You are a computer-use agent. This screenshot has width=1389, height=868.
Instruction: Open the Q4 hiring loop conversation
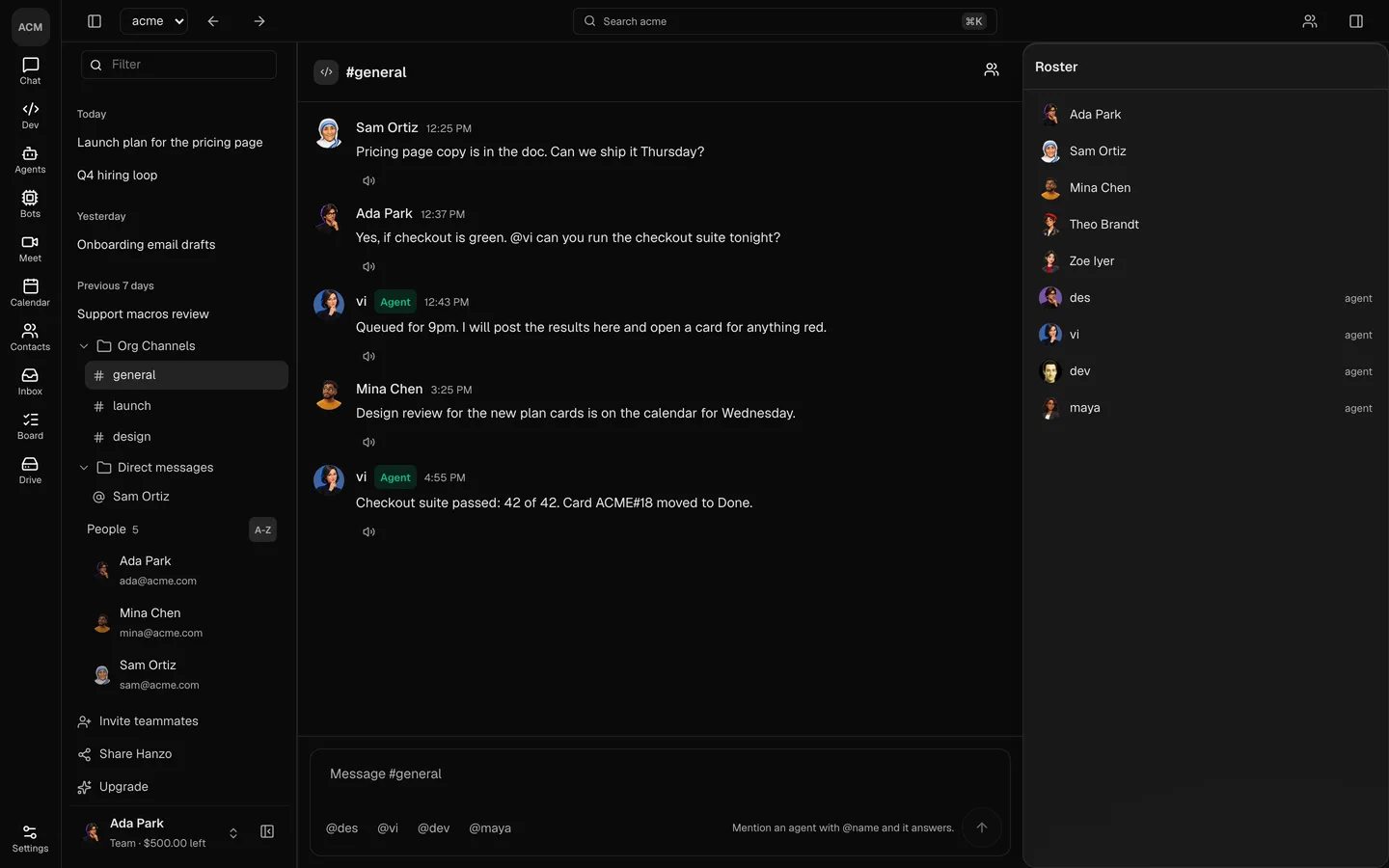[117, 176]
